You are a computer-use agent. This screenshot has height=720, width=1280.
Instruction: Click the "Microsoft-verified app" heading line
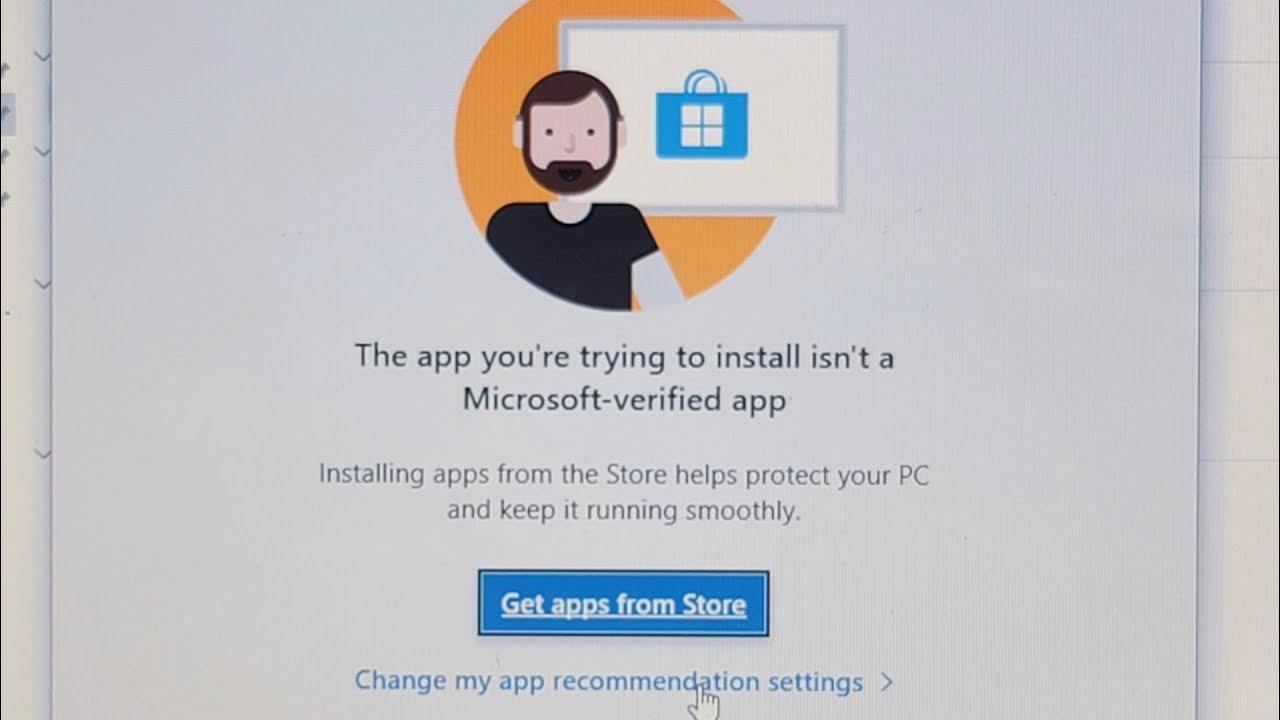coord(624,400)
